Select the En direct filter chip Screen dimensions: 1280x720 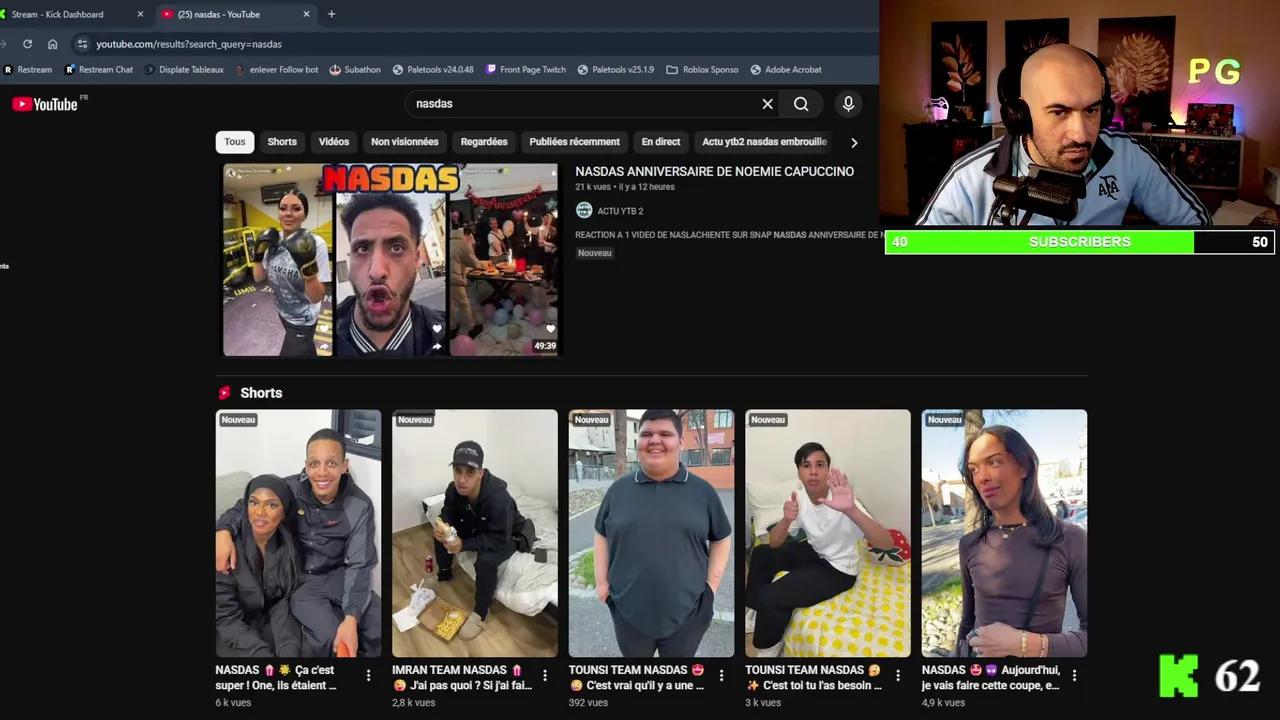pyautogui.click(x=661, y=142)
